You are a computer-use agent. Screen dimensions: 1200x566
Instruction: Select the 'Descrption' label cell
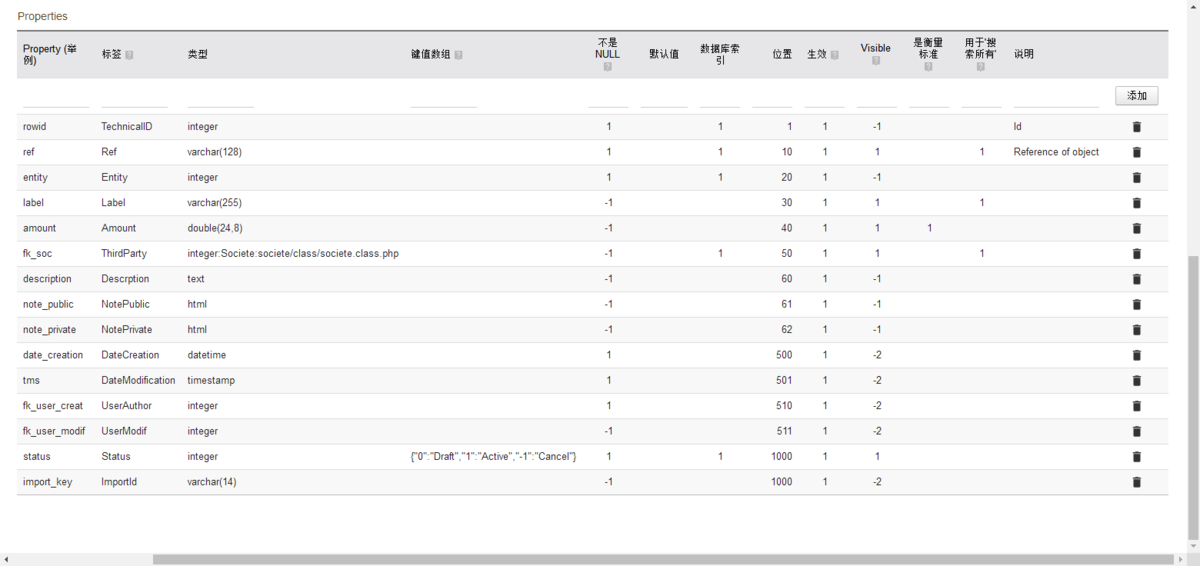tap(125, 279)
